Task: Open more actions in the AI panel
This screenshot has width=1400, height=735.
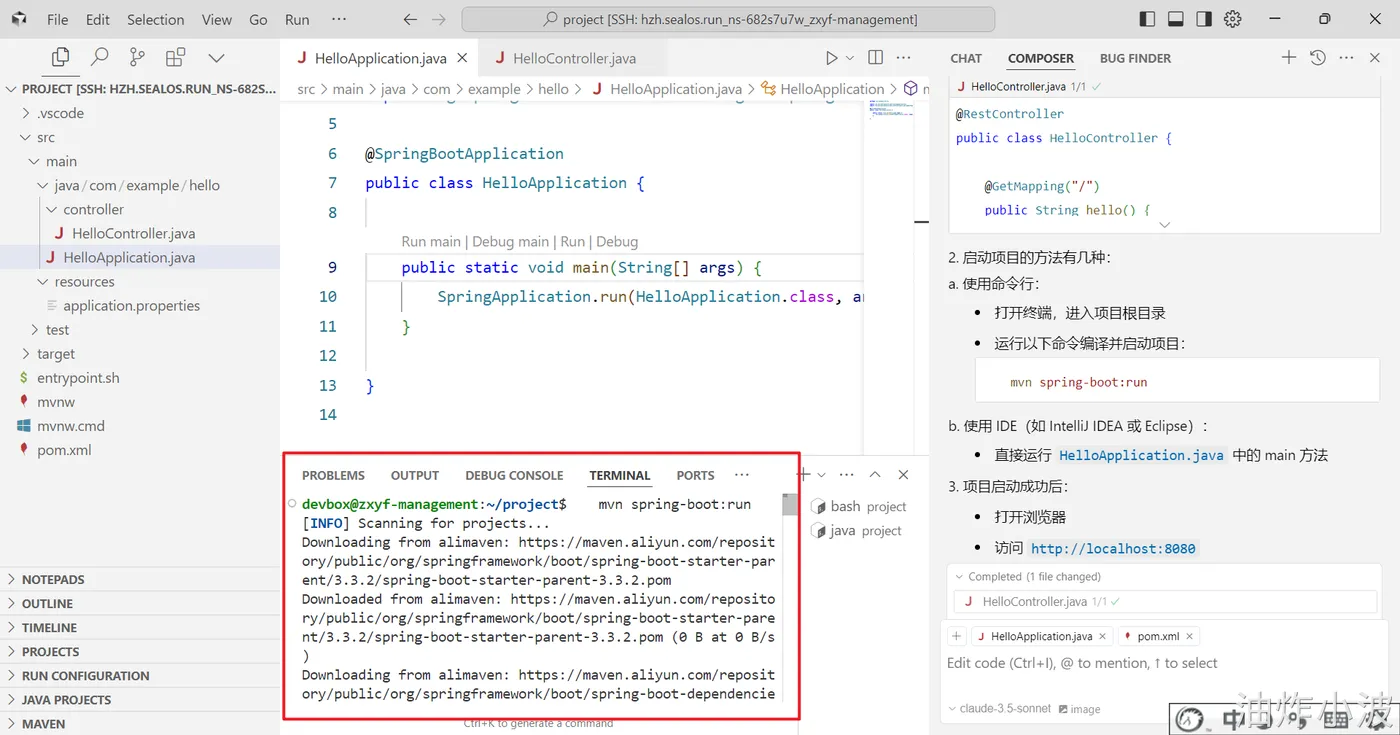Action: [1347, 58]
